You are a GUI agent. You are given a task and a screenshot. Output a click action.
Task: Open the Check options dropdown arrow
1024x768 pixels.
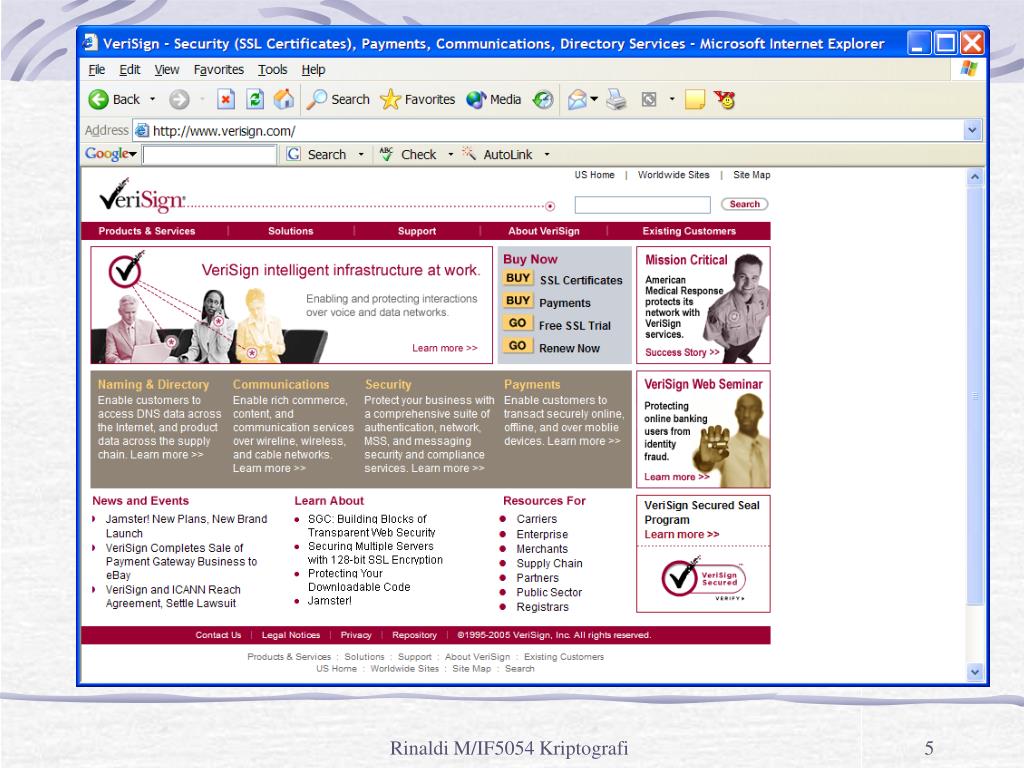[x=450, y=155]
